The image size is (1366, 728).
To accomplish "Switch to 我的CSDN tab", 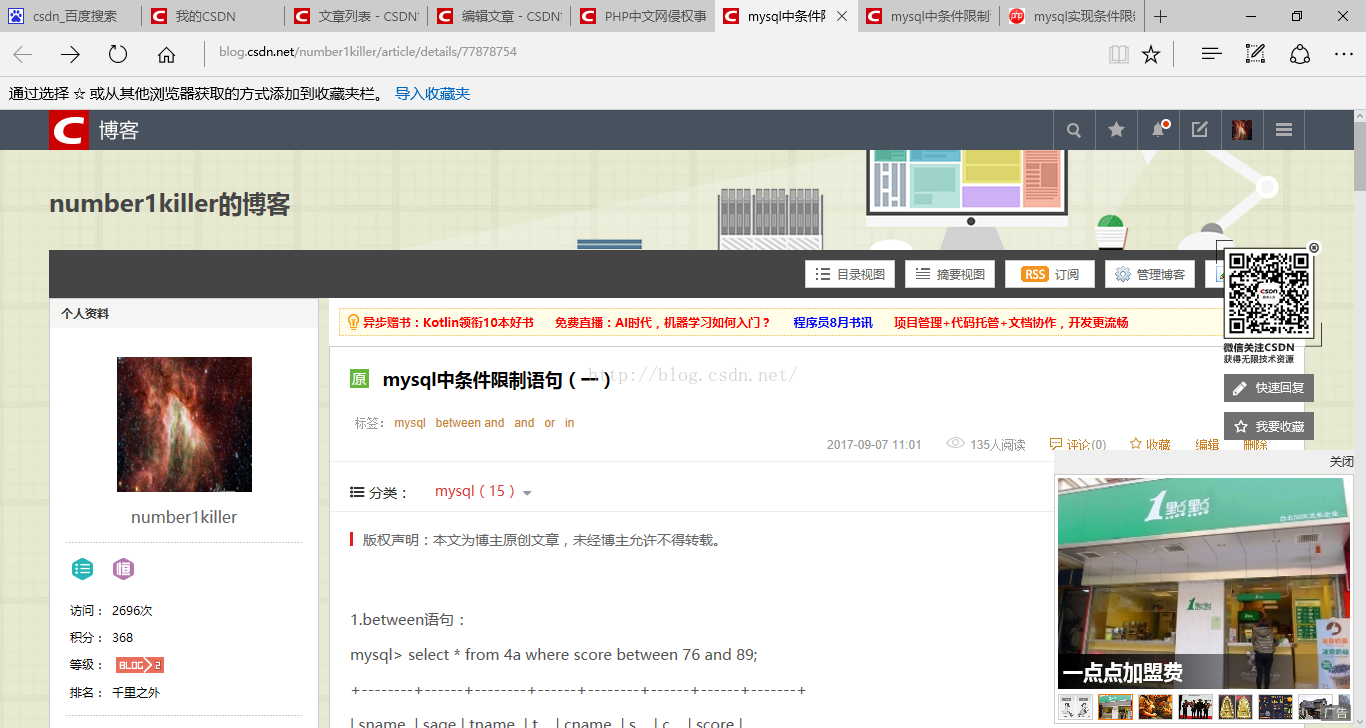I will (x=212, y=16).
